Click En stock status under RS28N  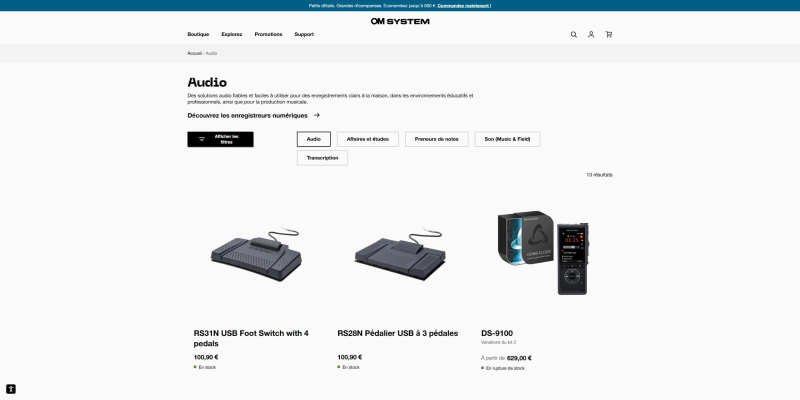click(351, 367)
